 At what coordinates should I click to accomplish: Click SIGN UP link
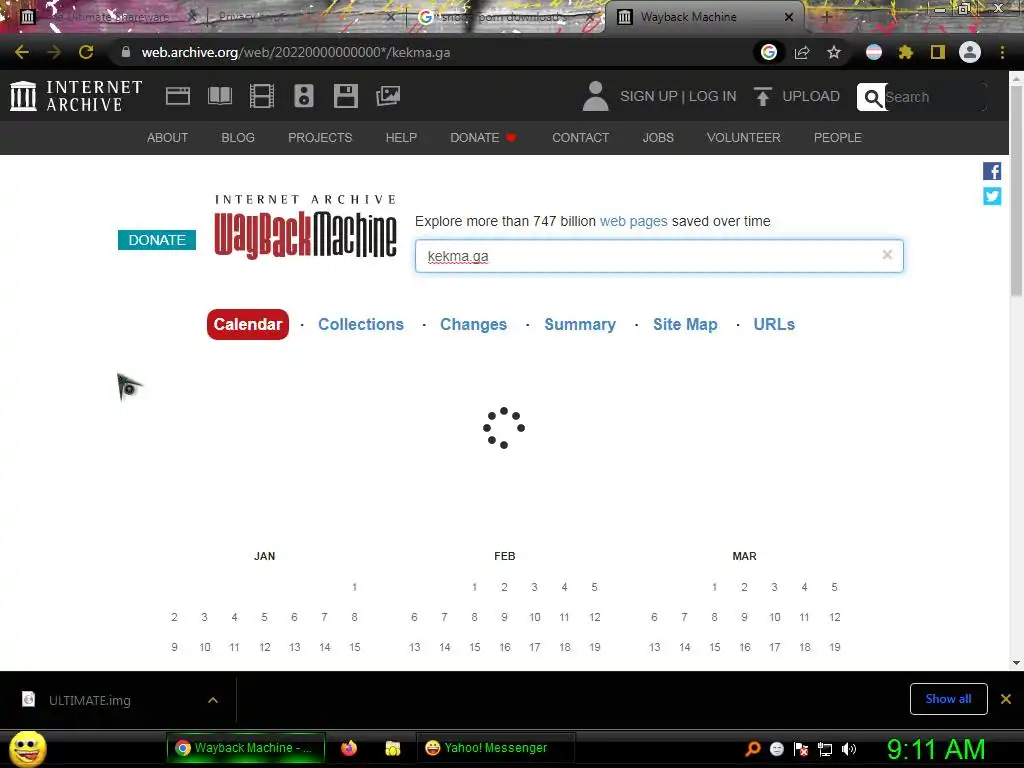(x=648, y=96)
